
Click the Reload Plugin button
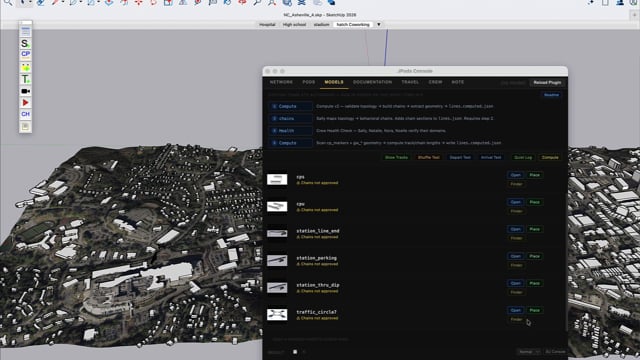[547, 82]
